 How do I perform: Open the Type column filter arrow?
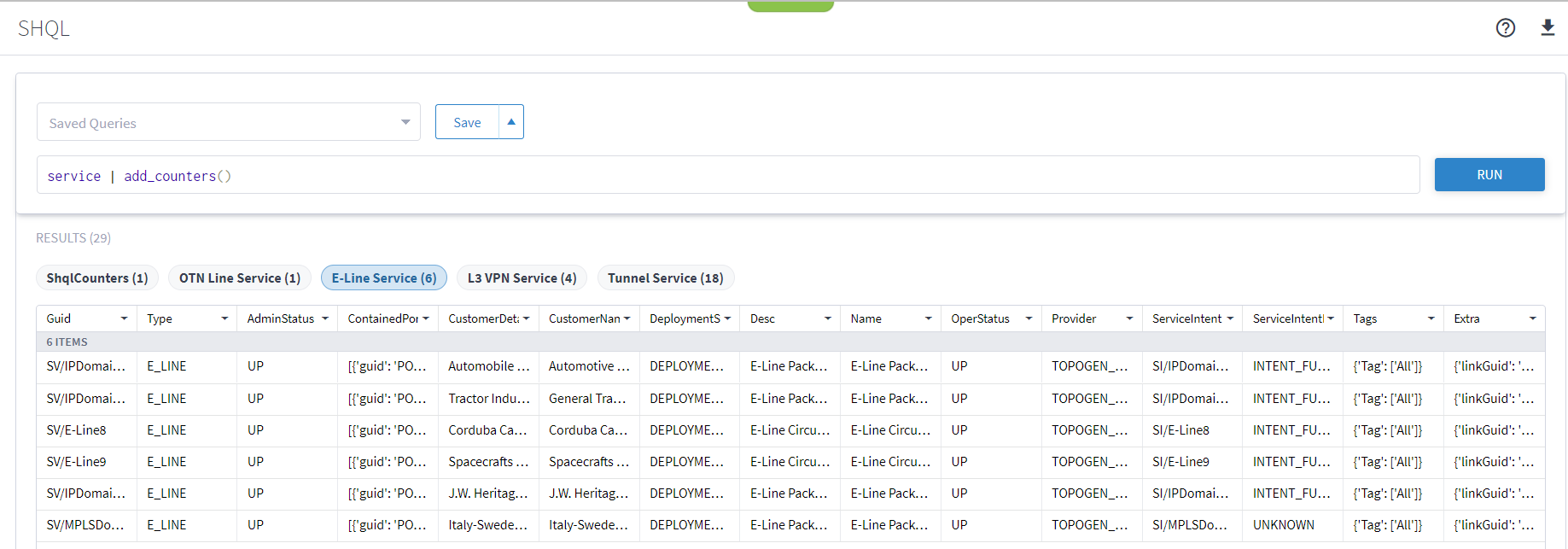click(x=224, y=318)
